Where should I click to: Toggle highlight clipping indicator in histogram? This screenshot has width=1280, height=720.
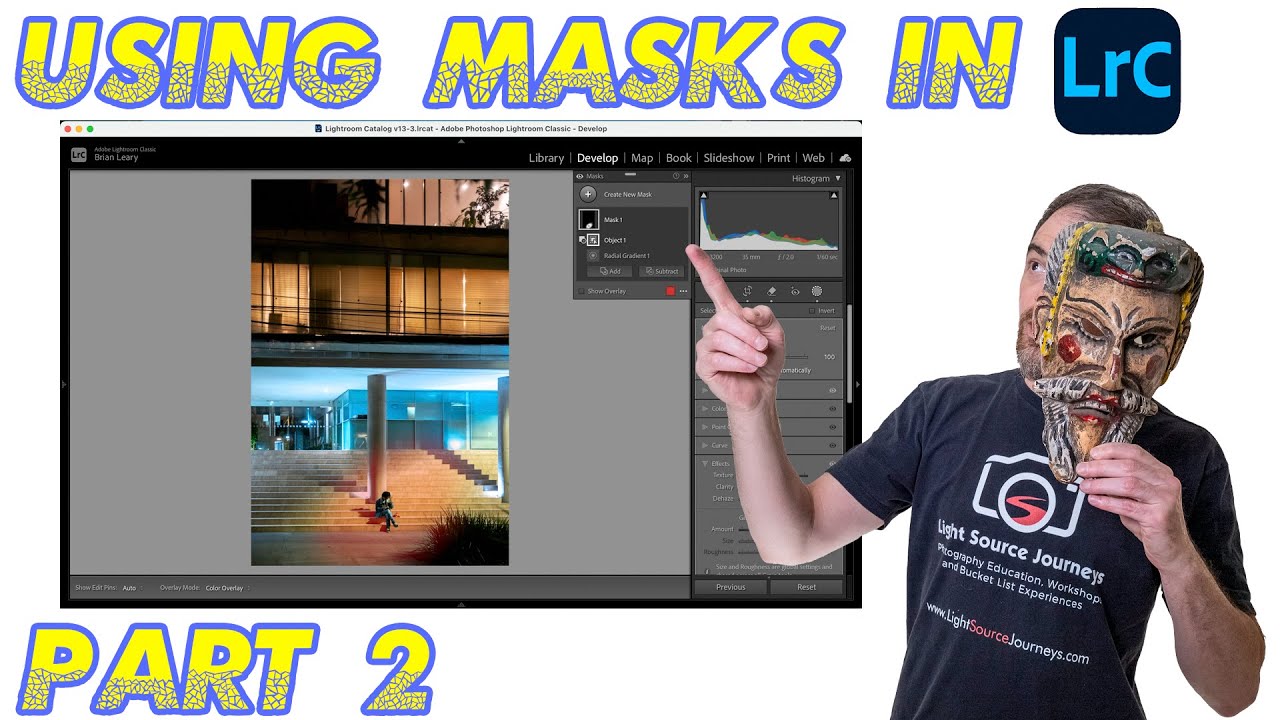pos(834,196)
